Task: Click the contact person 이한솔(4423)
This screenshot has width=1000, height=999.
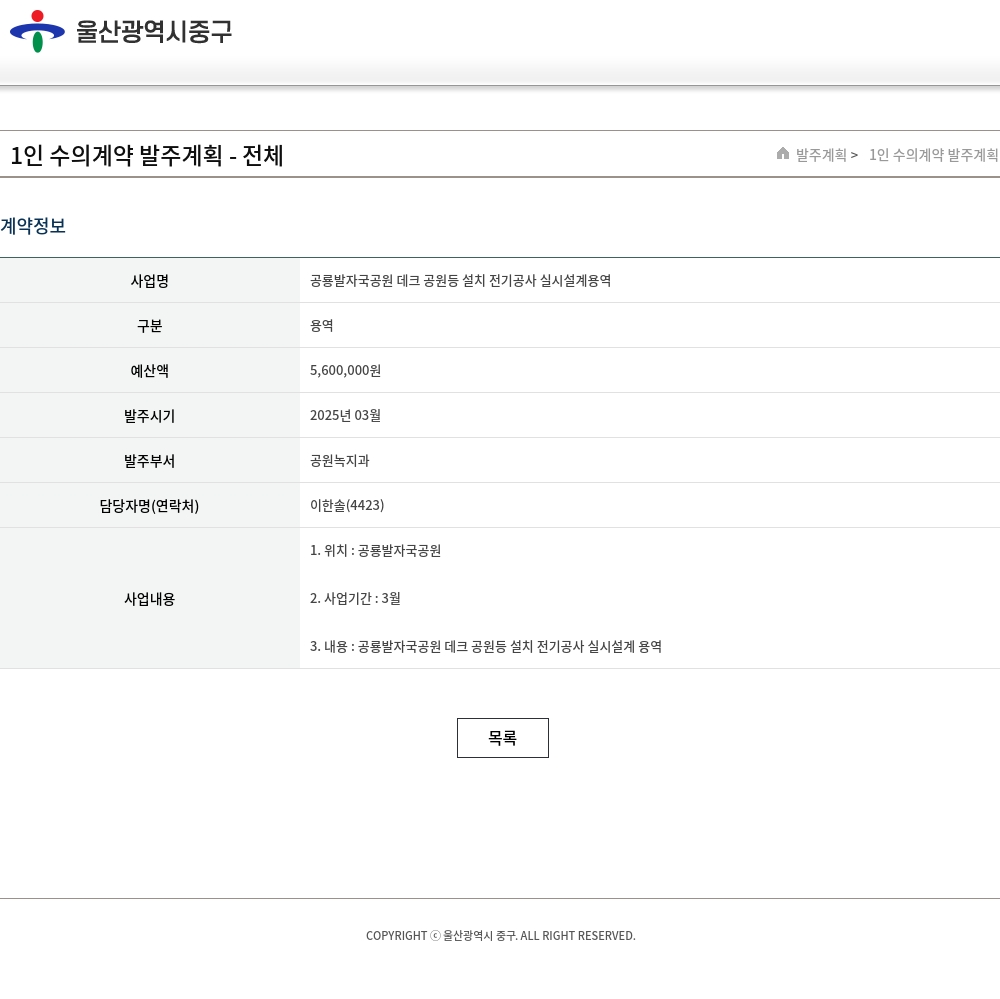Action: [x=347, y=506]
